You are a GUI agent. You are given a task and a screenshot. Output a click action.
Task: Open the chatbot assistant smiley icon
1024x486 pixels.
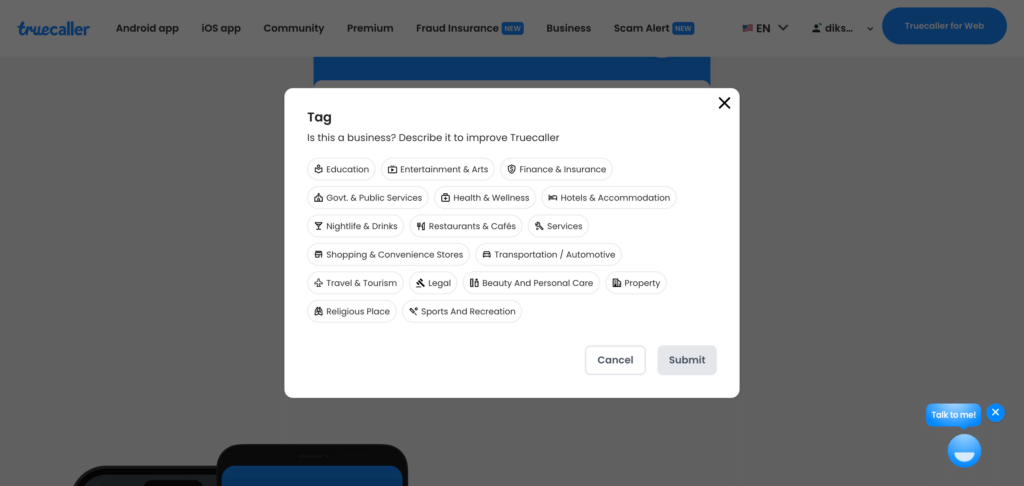[x=965, y=451]
